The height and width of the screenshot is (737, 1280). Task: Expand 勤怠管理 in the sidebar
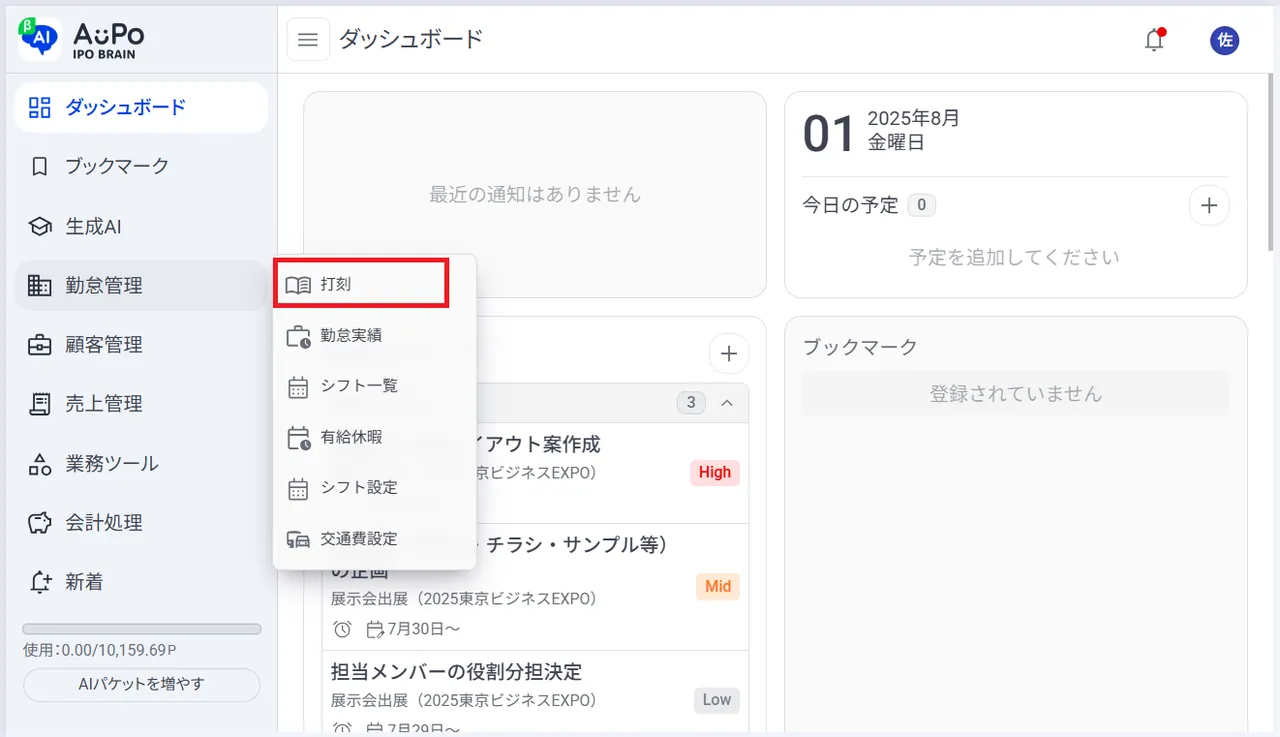click(x=141, y=286)
